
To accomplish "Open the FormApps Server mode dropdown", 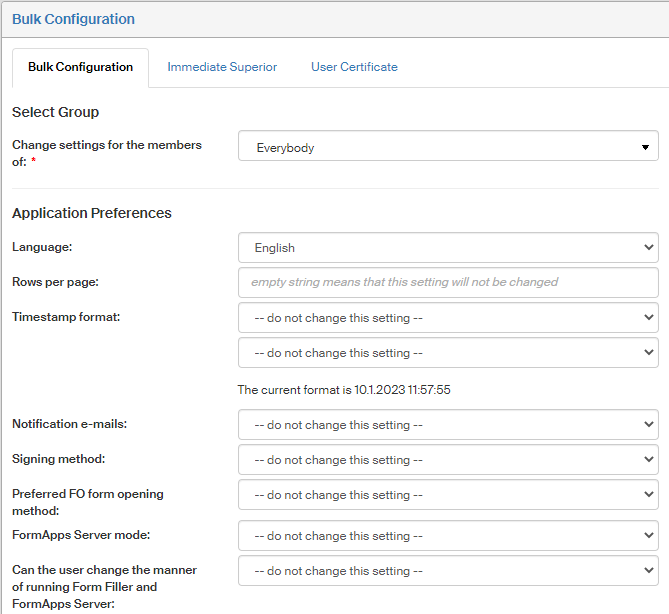I will pos(448,536).
